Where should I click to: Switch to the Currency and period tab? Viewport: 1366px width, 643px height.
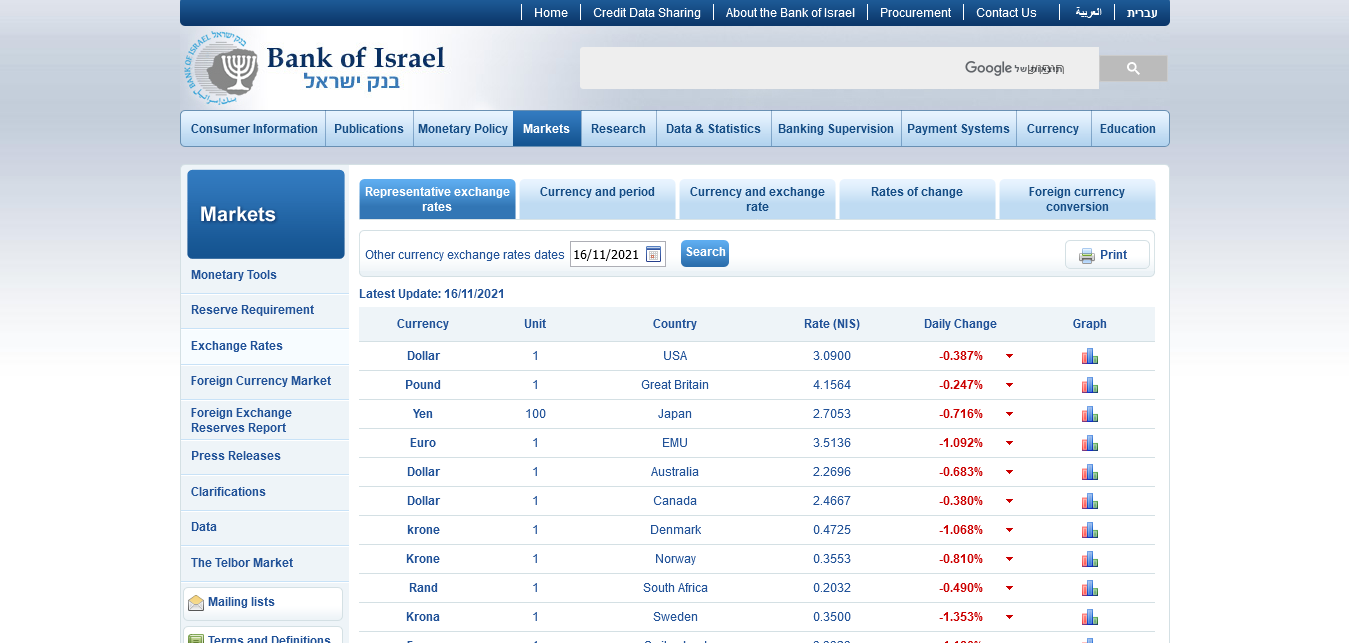[x=597, y=199]
